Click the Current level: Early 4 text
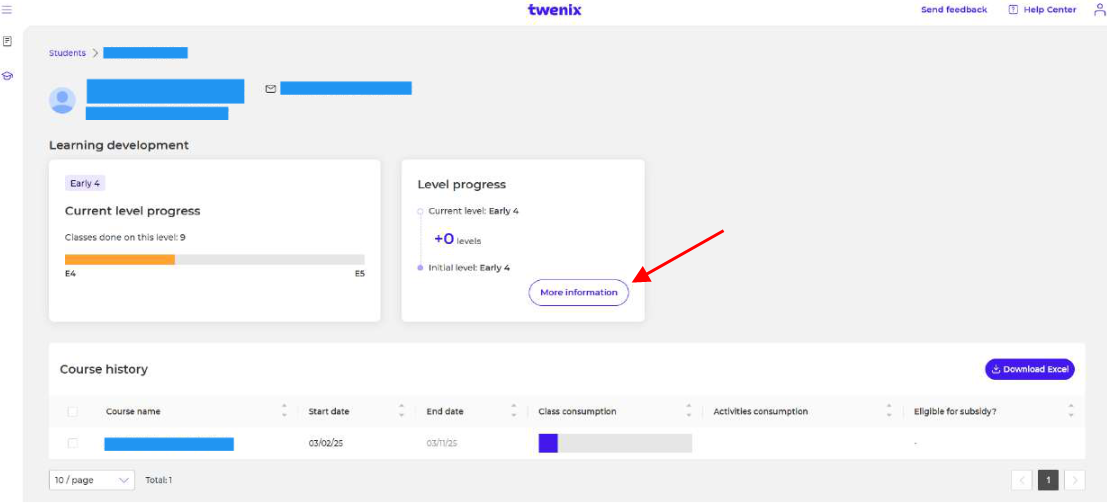 [474, 211]
